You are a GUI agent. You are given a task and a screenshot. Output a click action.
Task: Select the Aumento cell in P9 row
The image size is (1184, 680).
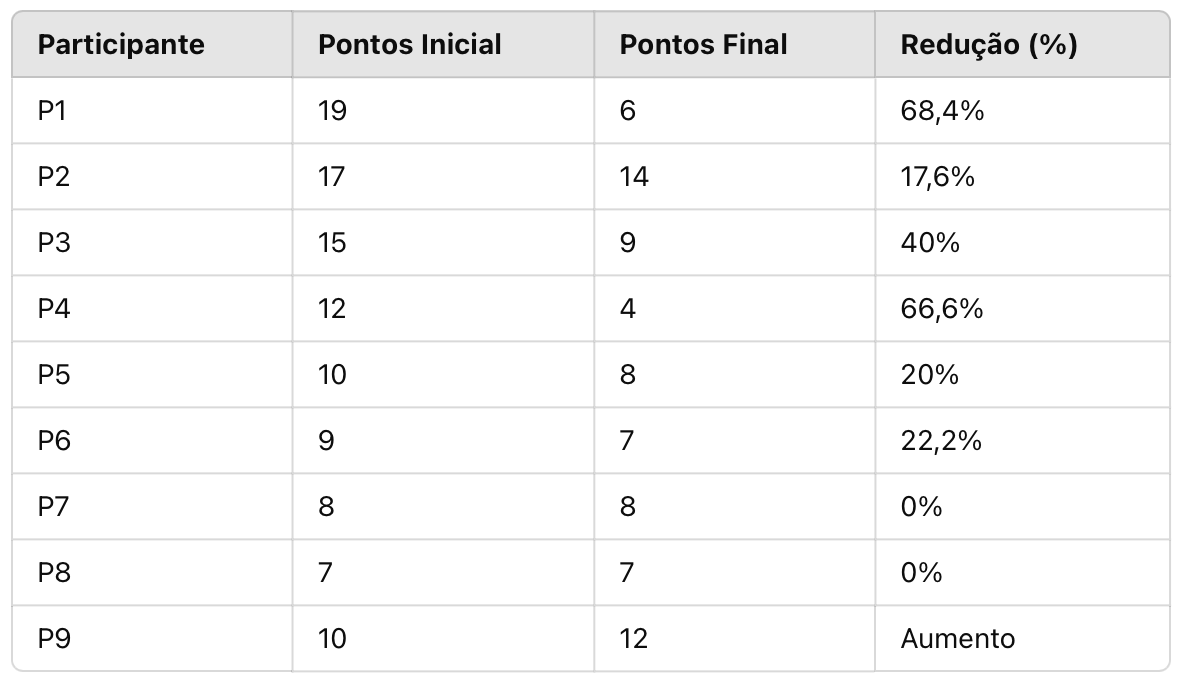1022,638
